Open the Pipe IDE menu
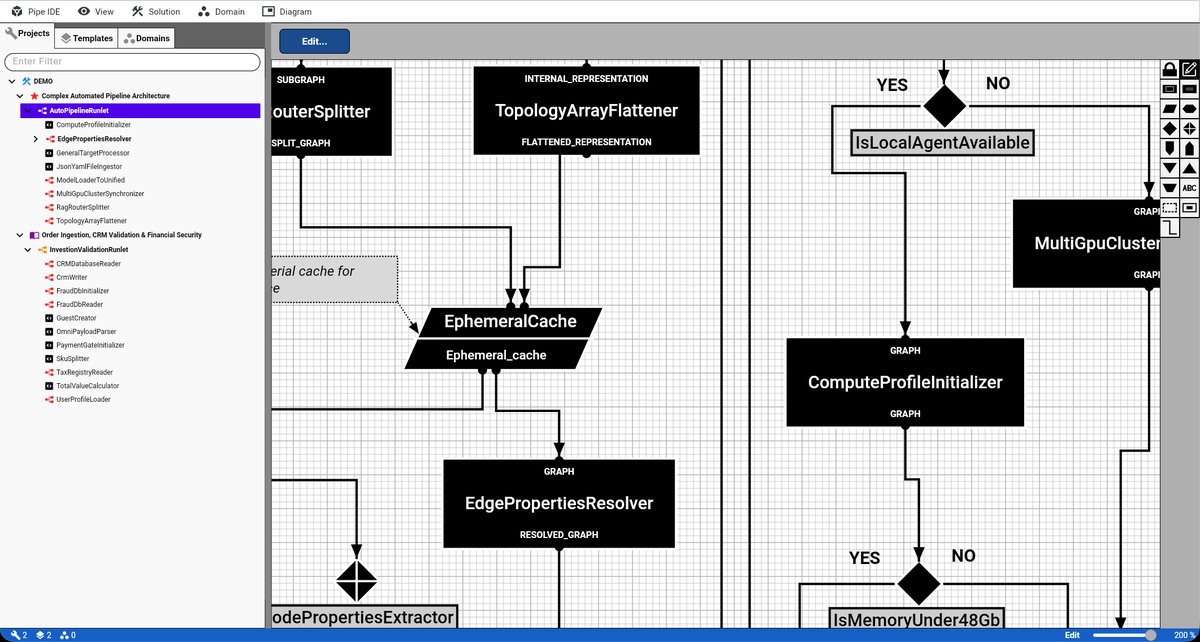 pyautogui.click(x=35, y=12)
